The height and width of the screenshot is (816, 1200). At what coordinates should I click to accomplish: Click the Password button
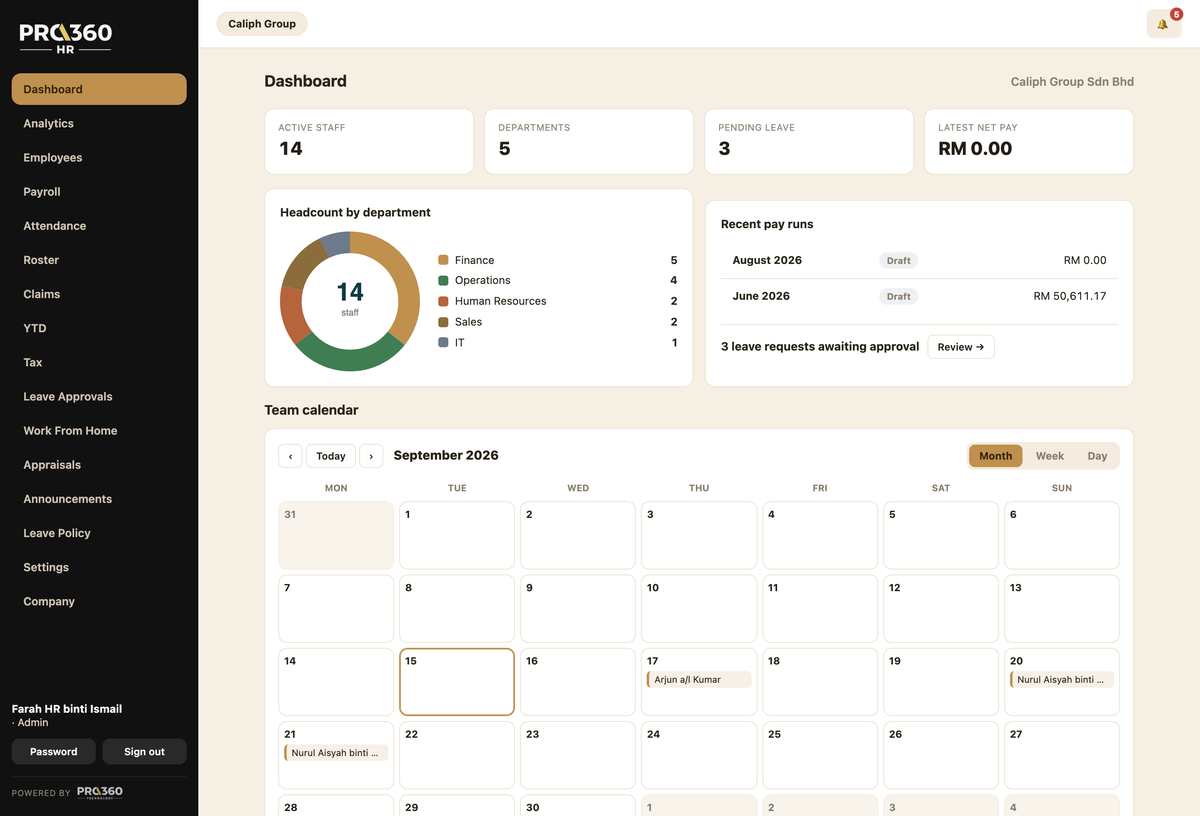pyautogui.click(x=54, y=752)
